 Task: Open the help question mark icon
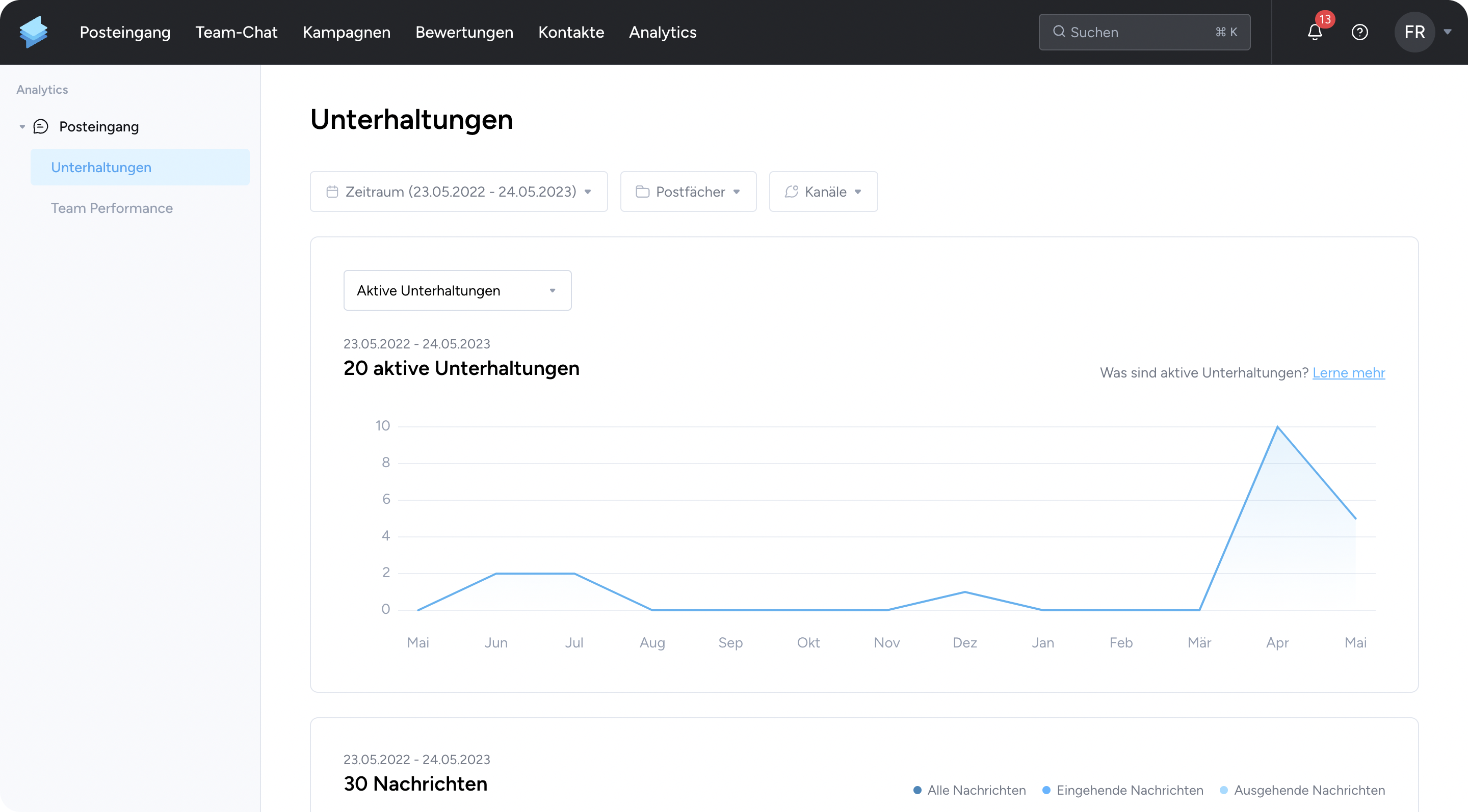1360,32
